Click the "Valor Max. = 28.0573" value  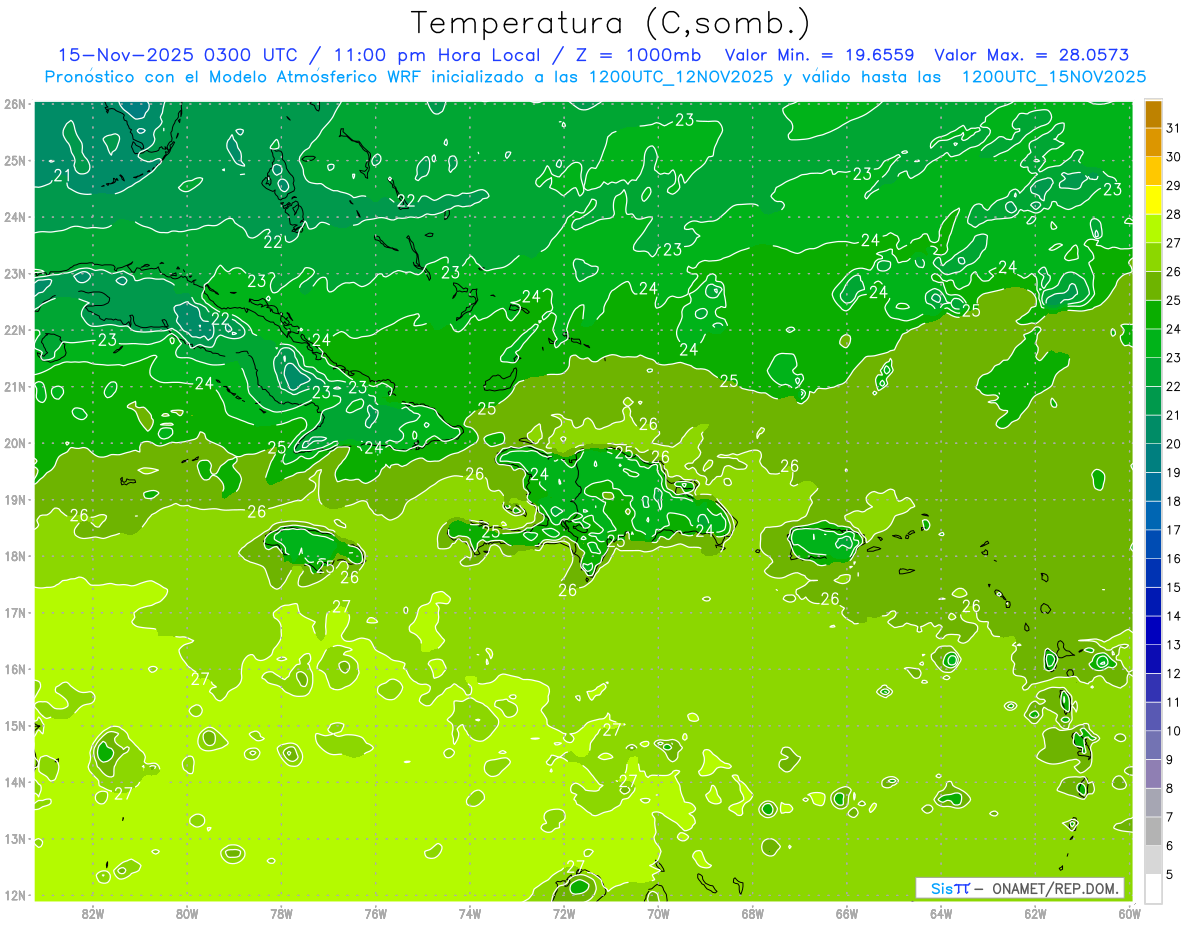coord(1033,55)
